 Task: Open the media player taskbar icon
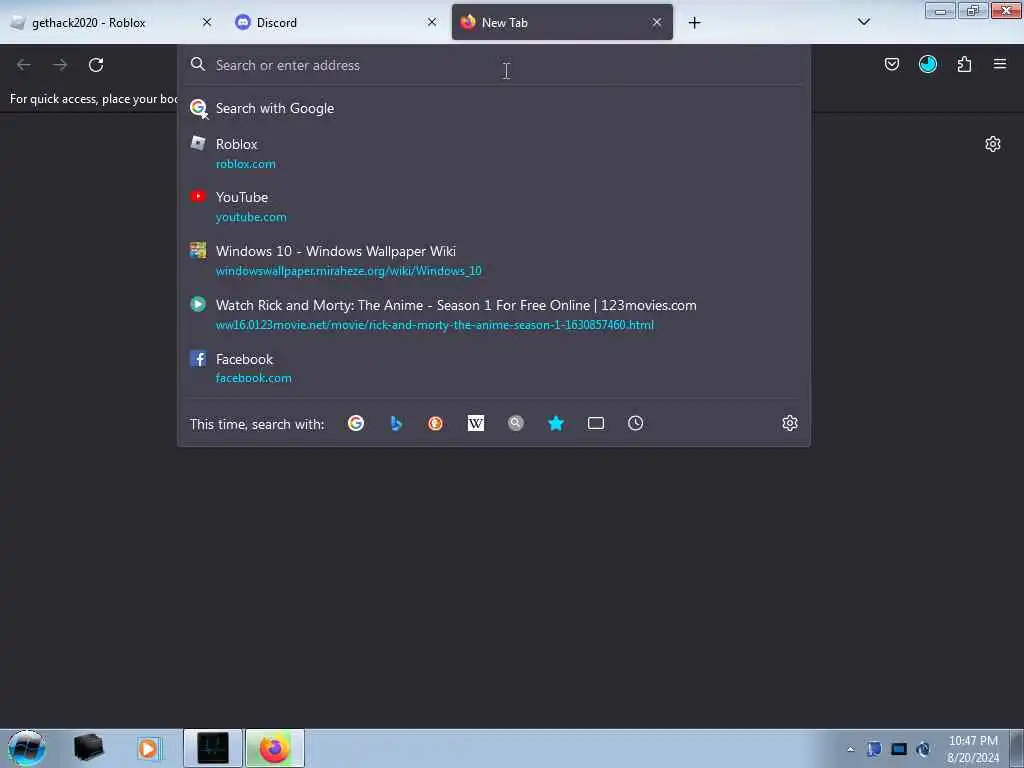click(148, 748)
